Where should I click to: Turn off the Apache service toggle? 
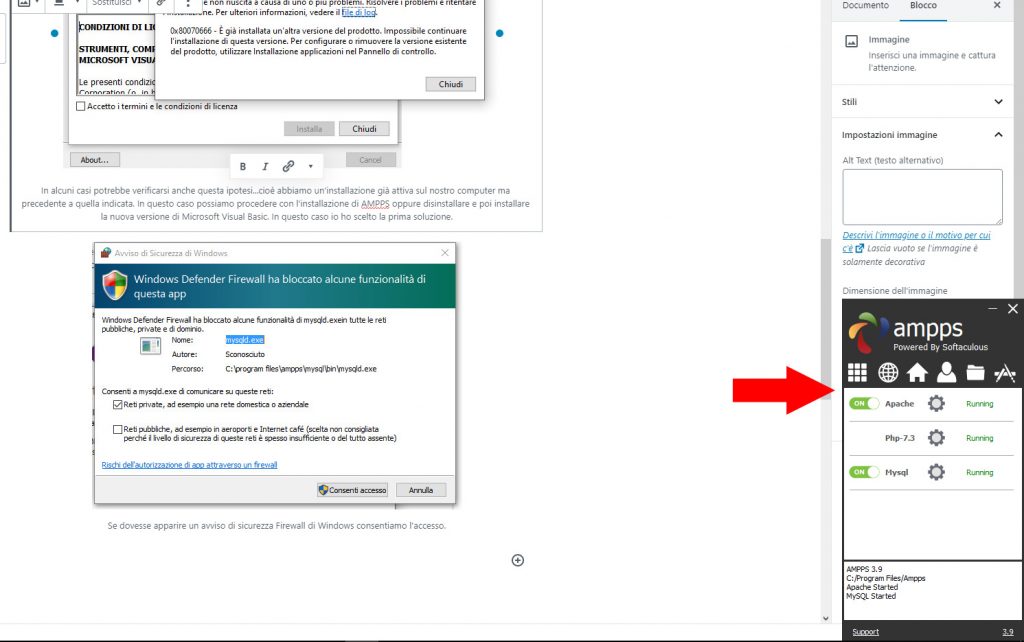tap(862, 403)
